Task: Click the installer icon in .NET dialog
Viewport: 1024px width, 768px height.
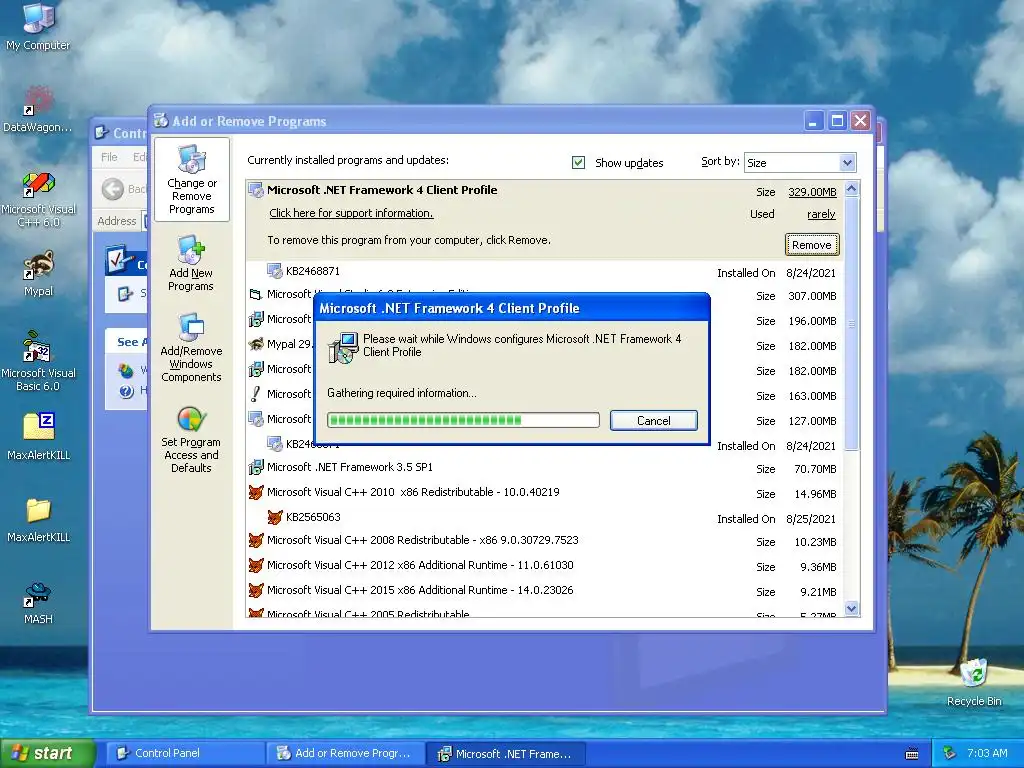Action: 343,347
